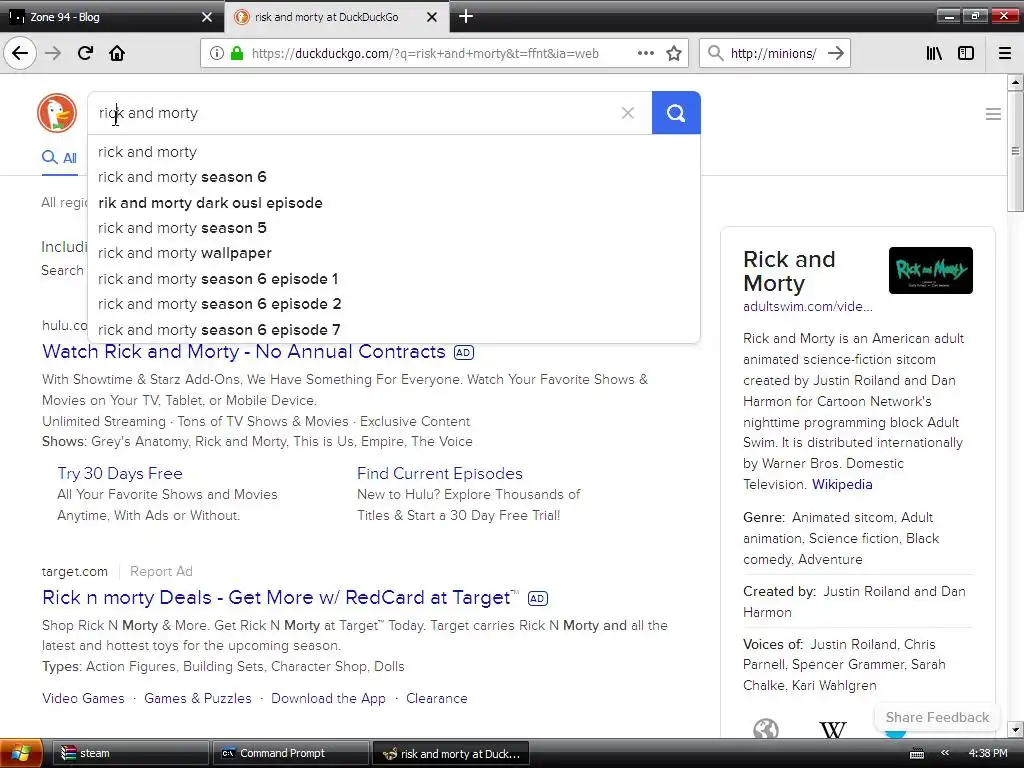The width and height of the screenshot is (1024, 768).
Task: Click the 'target.com' ad domain text
Action: (x=74, y=571)
